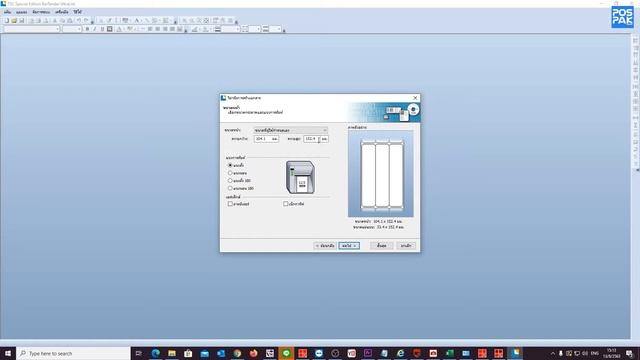640x360 pixels.
Task: Click the Finish button in the wizard
Action: pyautogui.click(x=382, y=246)
